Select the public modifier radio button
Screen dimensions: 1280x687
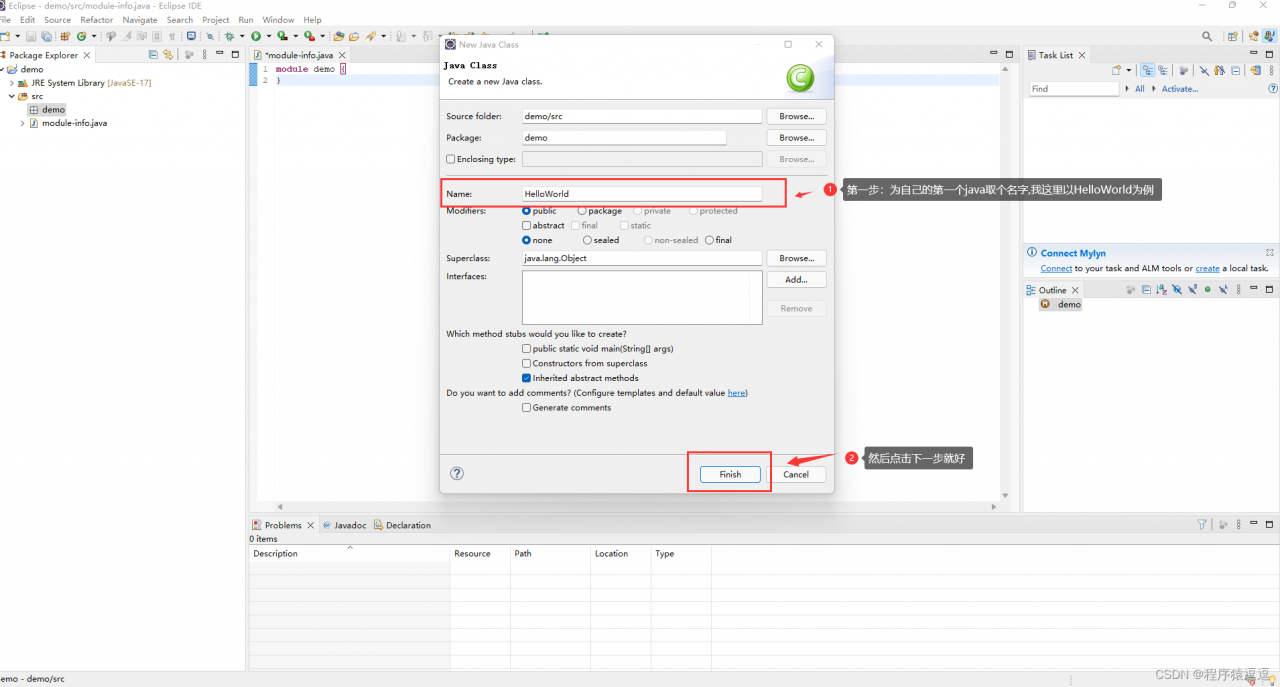point(527,211)
